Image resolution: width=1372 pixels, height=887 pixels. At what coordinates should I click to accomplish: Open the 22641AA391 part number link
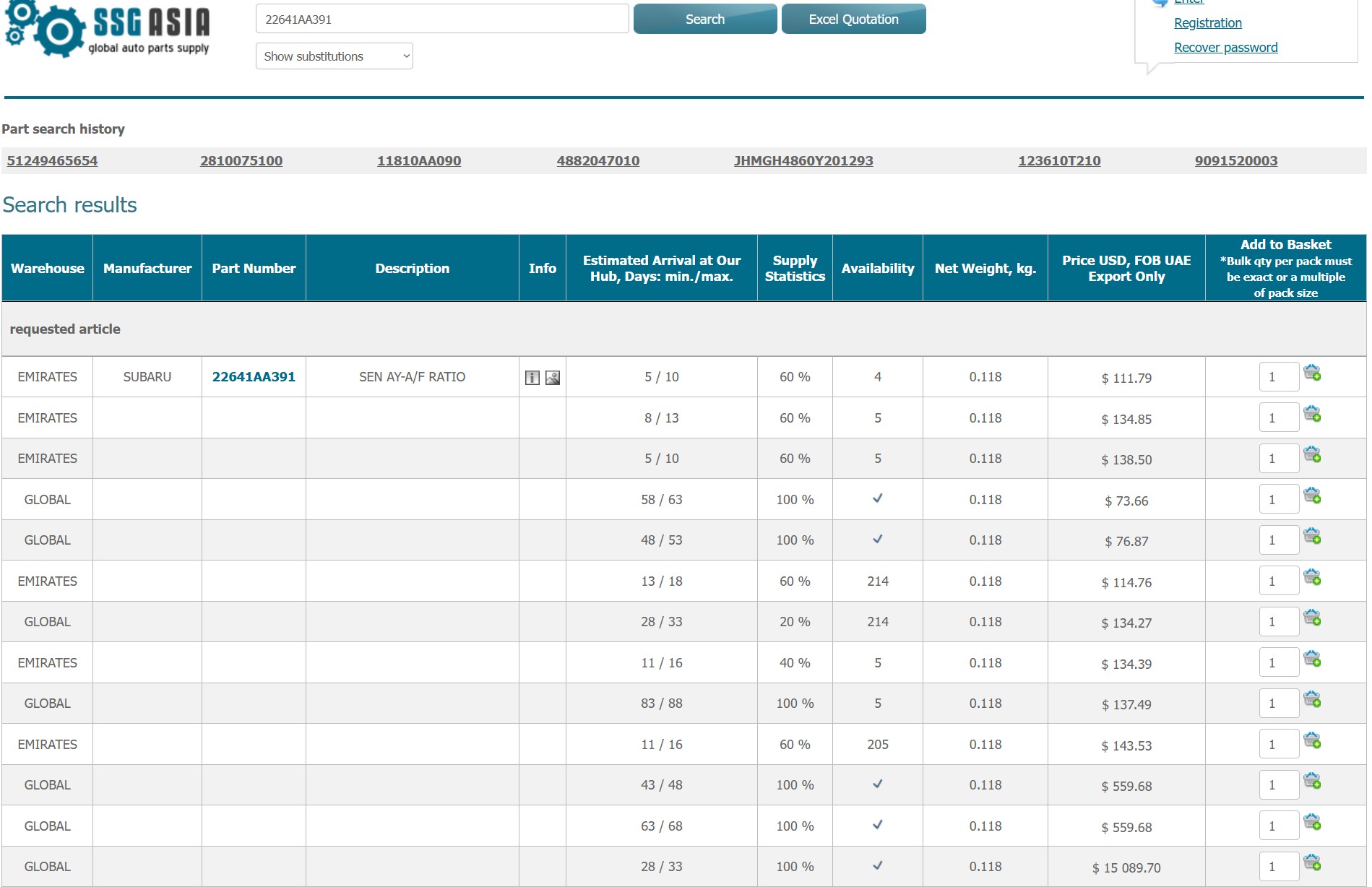254,377
